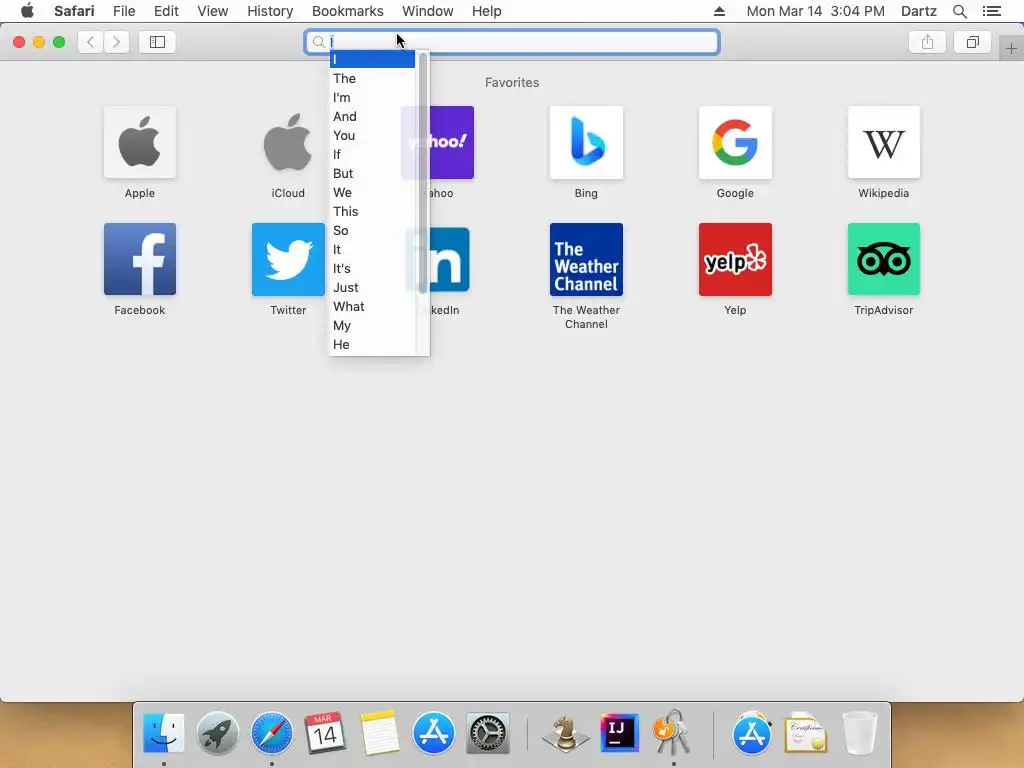
Task: Open the Wikipedia favorite
Action: coord(884,142)
